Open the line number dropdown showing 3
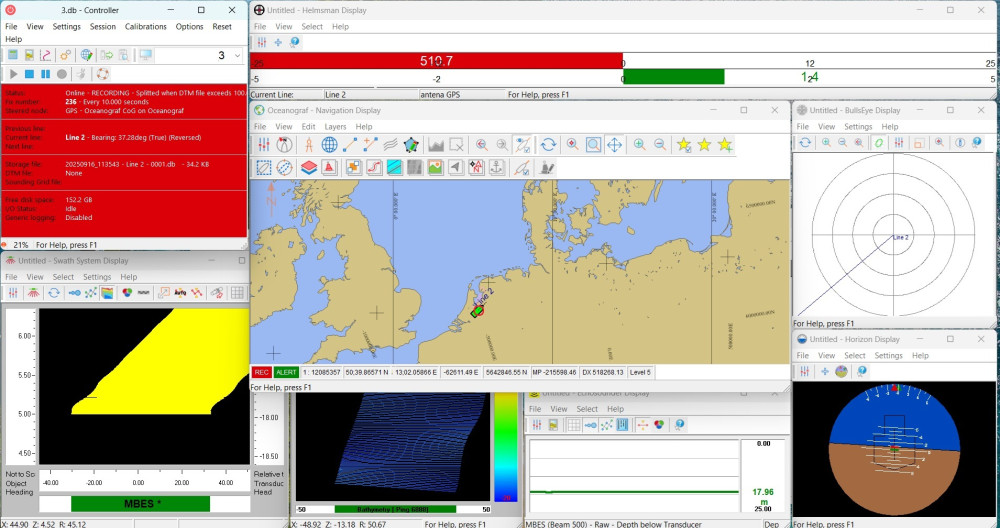 [237, 55]
